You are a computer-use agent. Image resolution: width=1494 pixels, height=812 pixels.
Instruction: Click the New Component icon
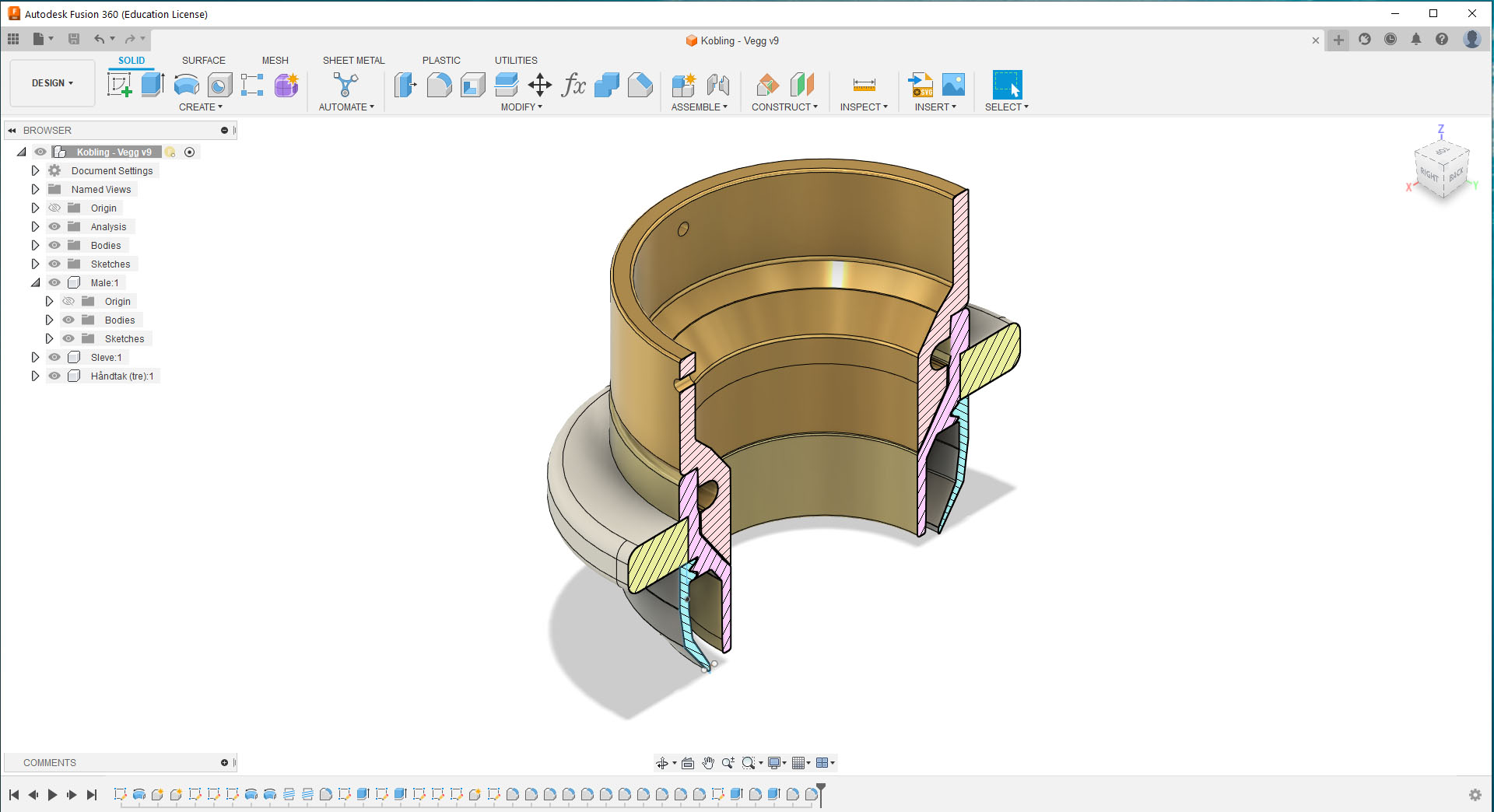[x=684, y=85]
